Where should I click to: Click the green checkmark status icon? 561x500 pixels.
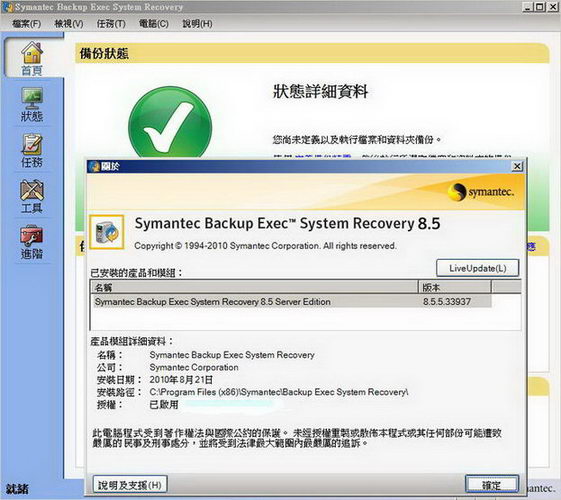coord(170,123)
